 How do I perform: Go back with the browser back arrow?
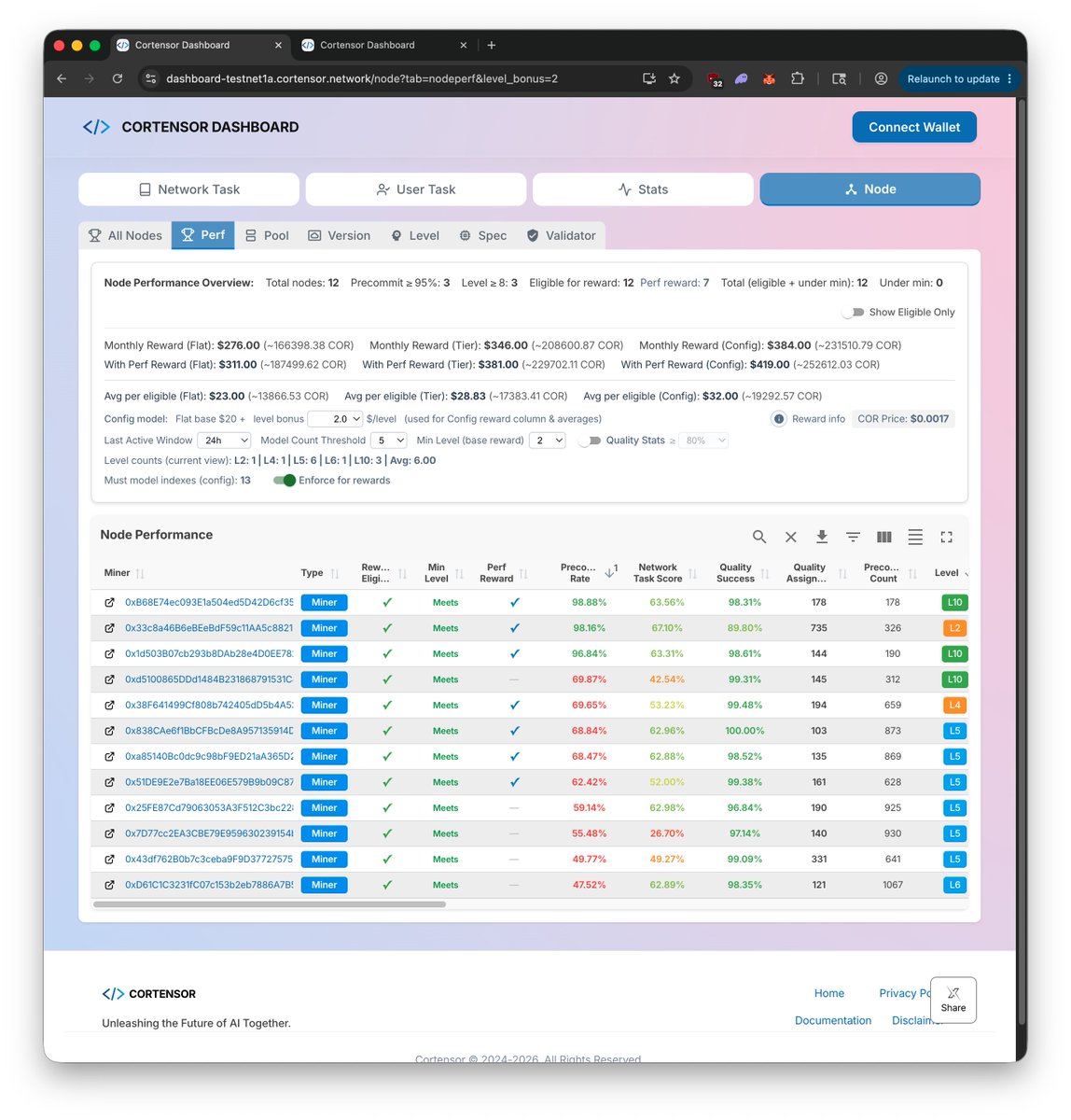62,79
